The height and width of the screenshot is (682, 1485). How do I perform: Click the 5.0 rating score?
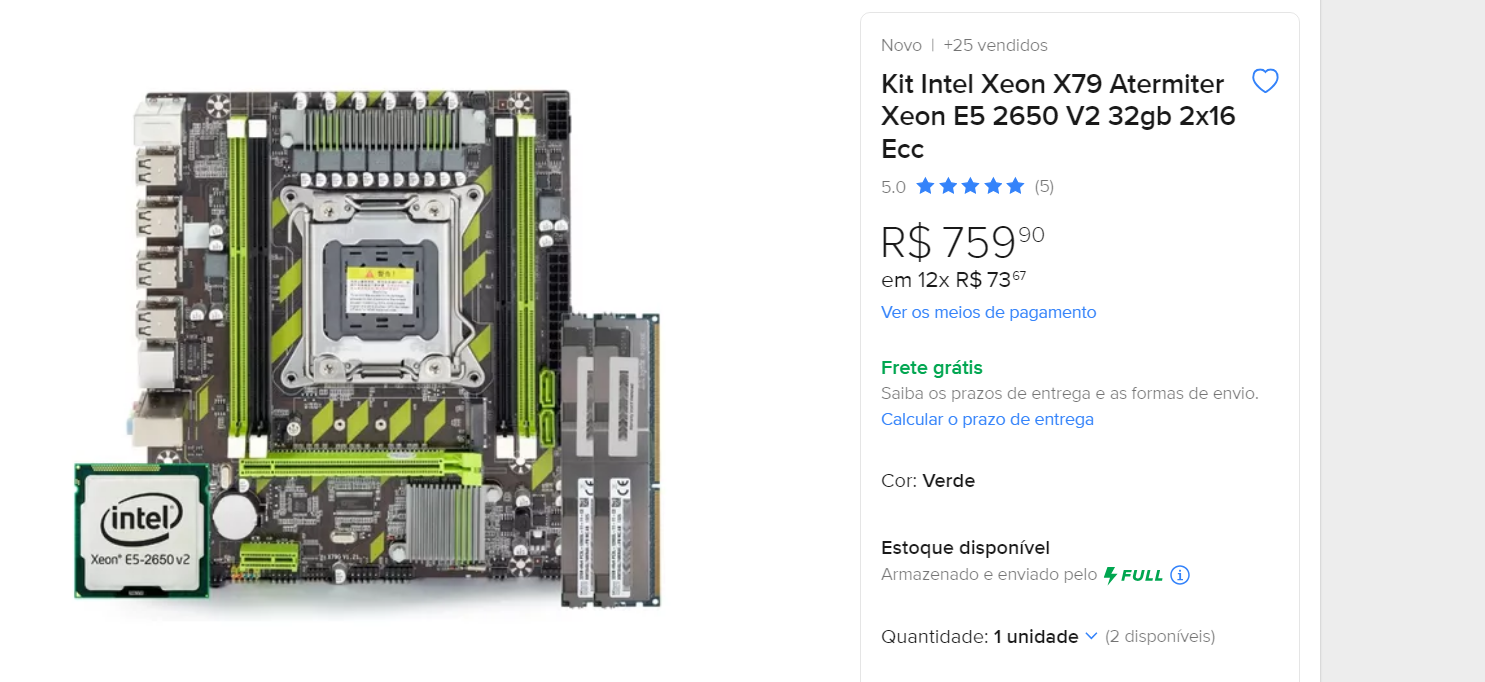click(x=893, y=186)
